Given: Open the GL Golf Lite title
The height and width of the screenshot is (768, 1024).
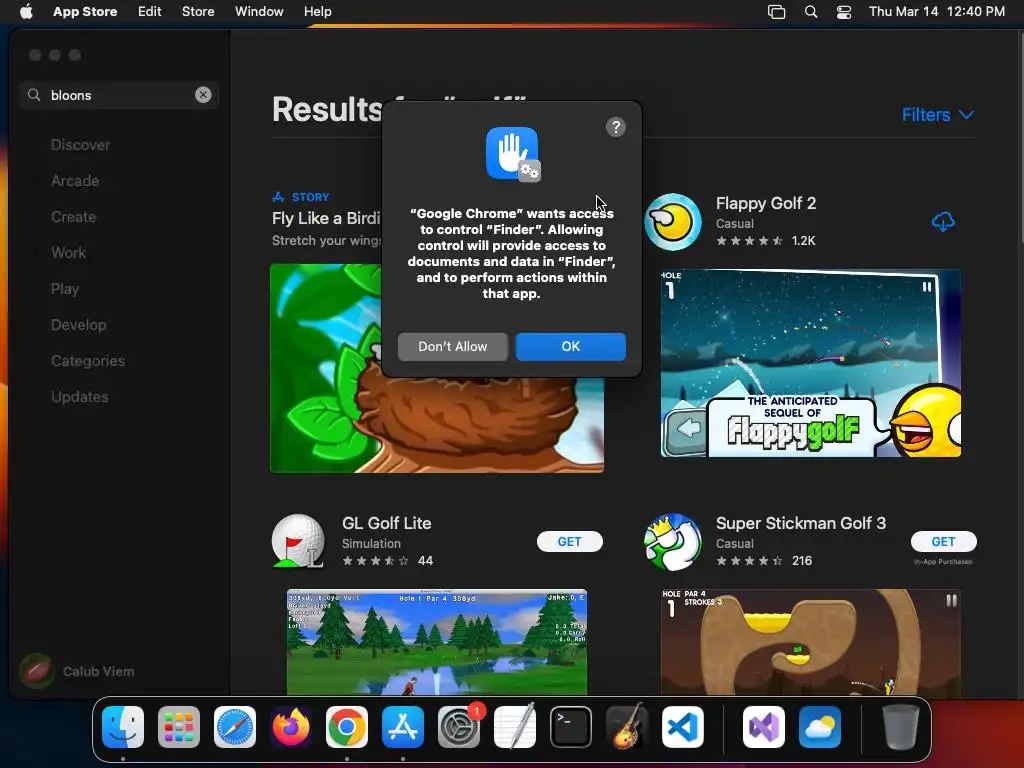Looking at the screenshot, I should (386, 523).
